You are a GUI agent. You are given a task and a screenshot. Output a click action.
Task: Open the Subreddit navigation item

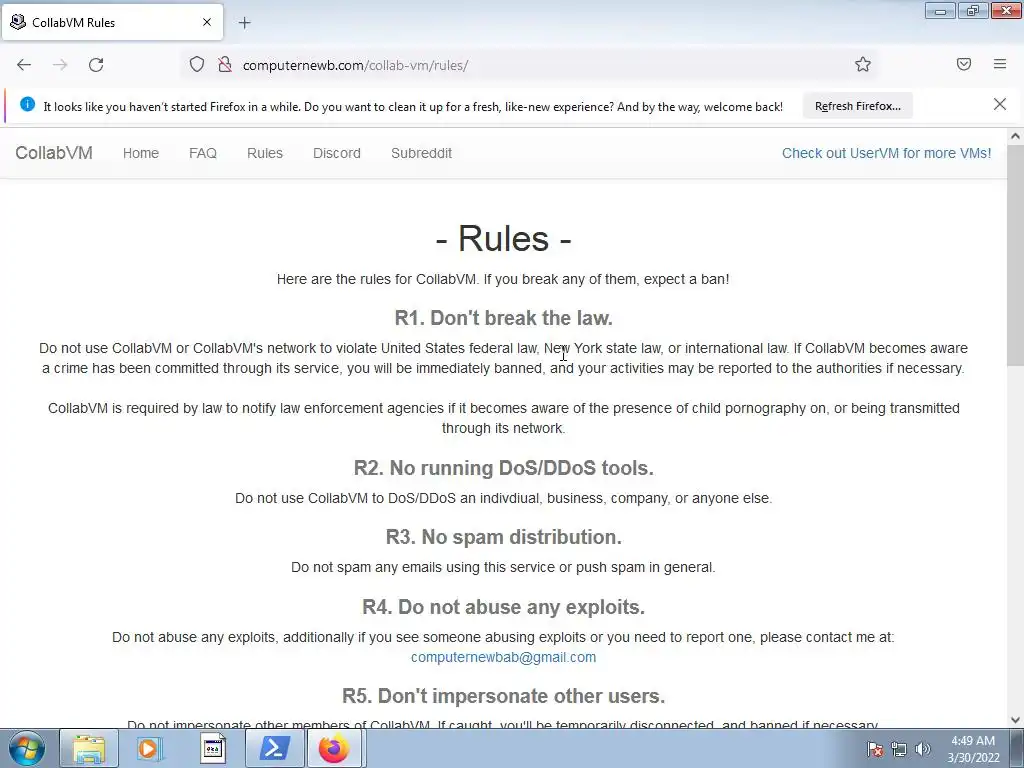[421, 153]
